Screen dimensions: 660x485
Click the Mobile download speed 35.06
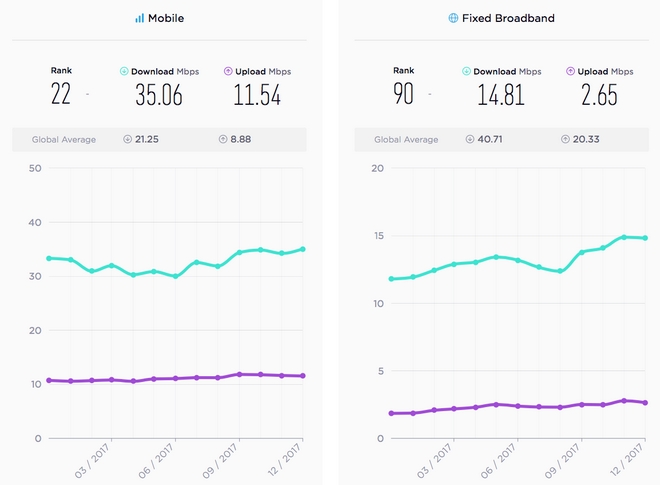(160, 95)
